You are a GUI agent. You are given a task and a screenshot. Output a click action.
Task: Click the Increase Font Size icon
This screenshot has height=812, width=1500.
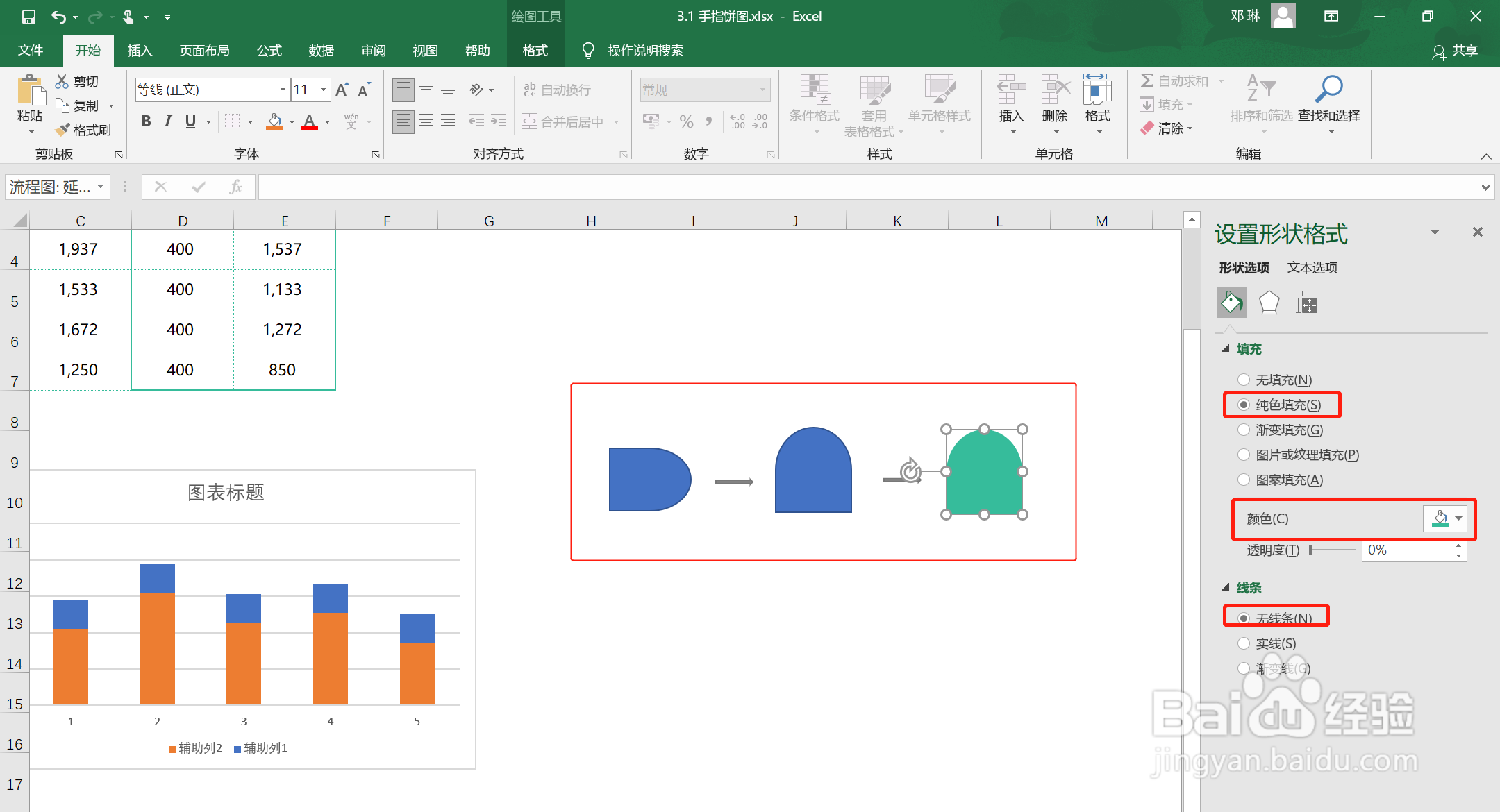coord(342,90)
